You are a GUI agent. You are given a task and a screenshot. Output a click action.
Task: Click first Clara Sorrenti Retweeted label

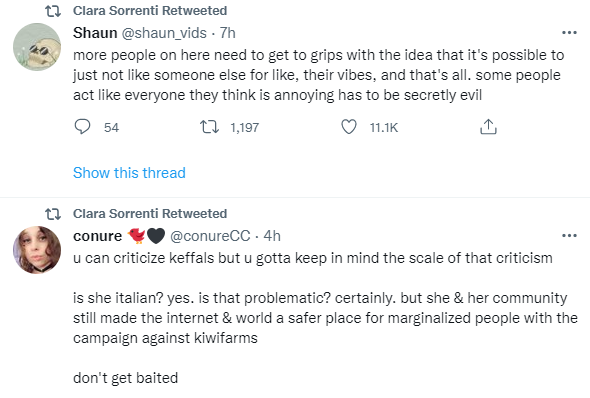pyautogui.click(x=150, y=11)
